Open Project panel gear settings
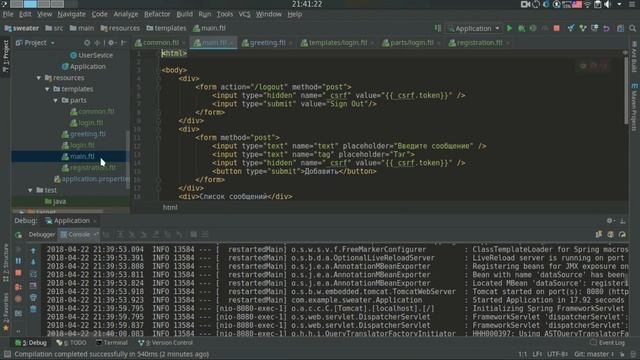Image resolution: width=640 pixels, height=360 pixels. [x=111, y=42]
